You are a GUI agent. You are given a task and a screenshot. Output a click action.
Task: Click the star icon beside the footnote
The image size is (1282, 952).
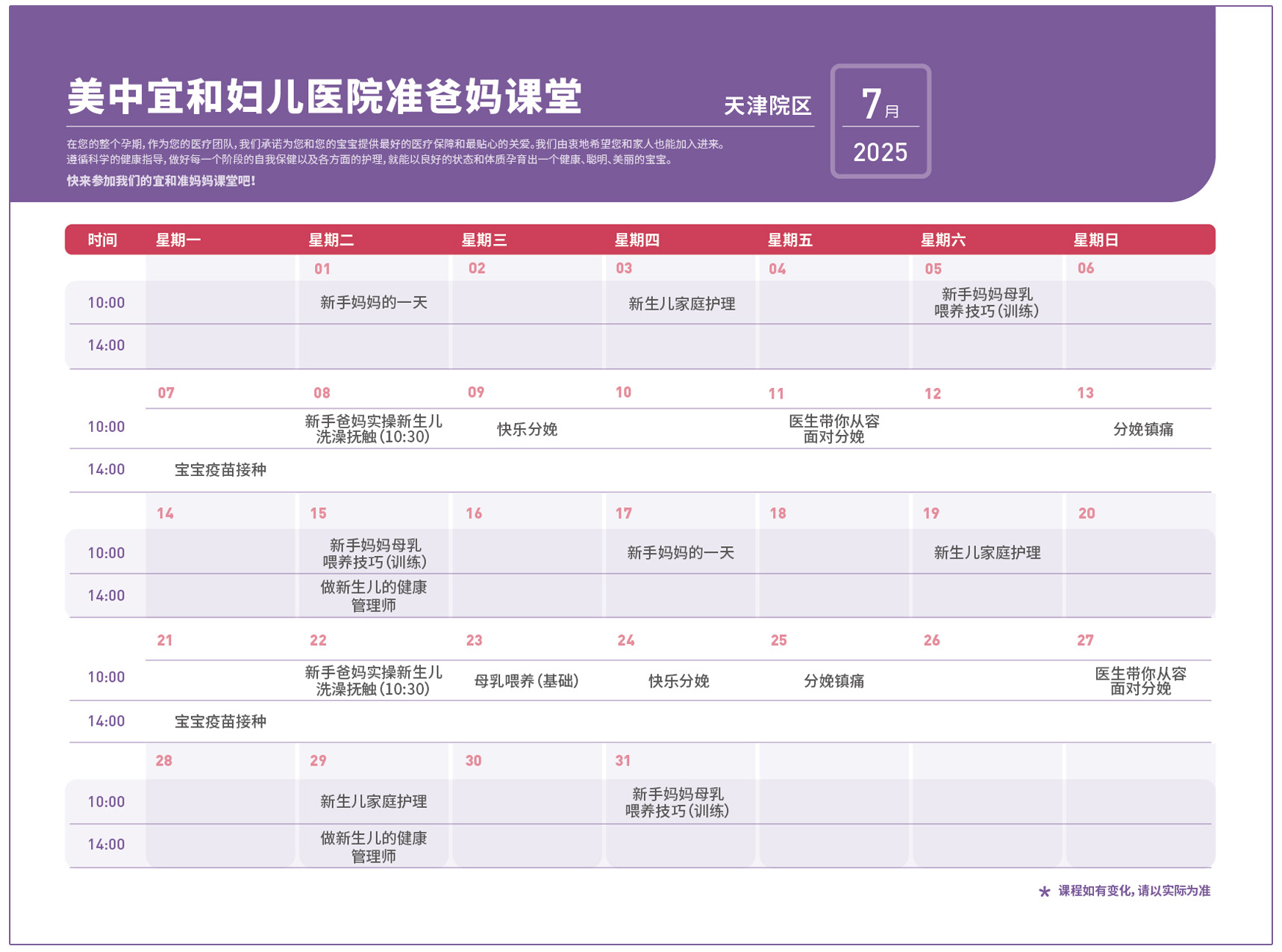(x=1044, y=892)
